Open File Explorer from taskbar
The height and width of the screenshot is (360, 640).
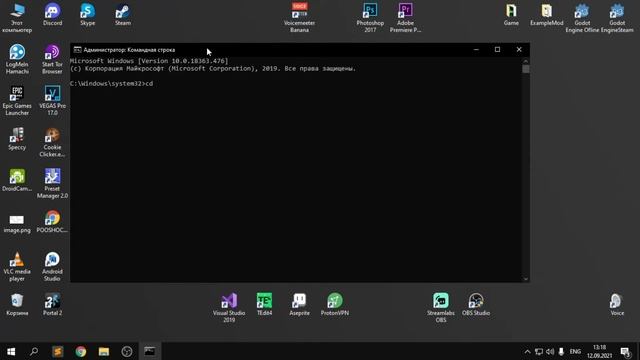[x=104, y=351]
